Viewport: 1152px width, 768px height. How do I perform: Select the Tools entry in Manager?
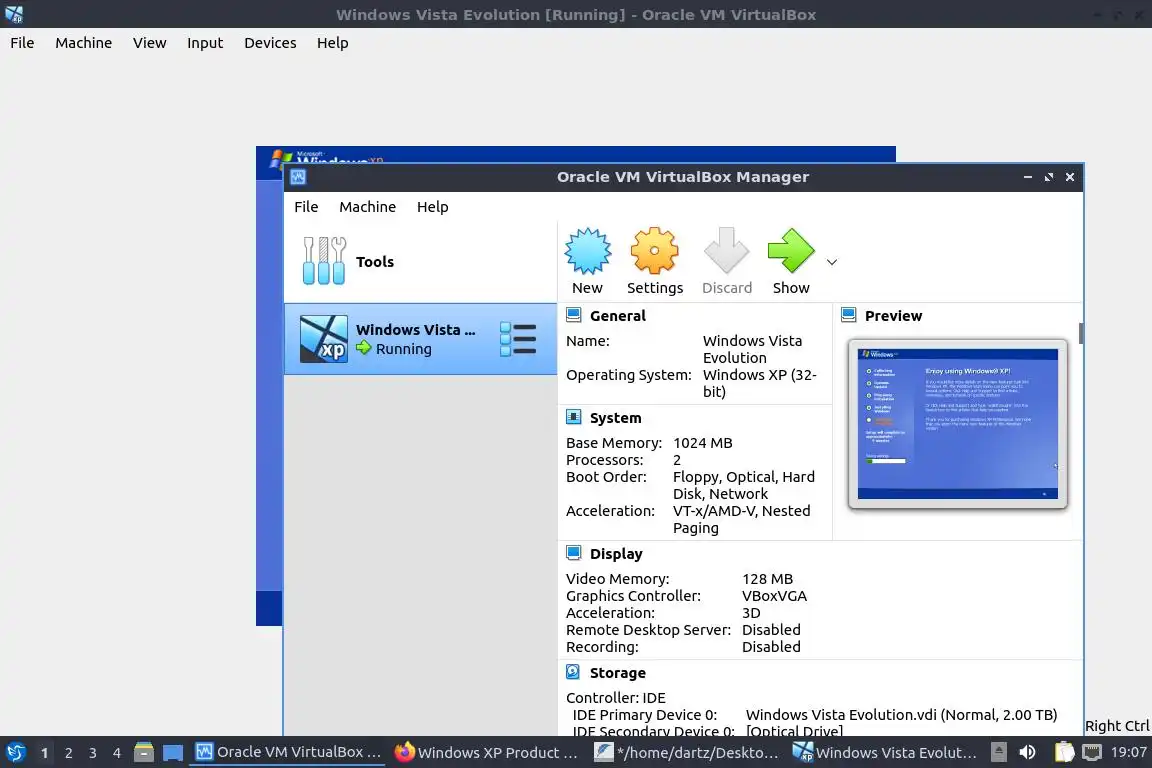[420, 262]
